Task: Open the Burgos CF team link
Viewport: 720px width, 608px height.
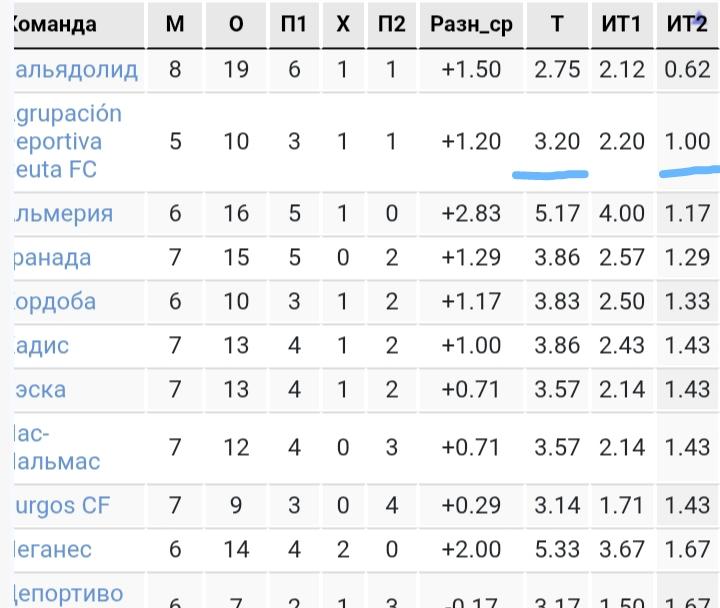Action: (62, 506)
